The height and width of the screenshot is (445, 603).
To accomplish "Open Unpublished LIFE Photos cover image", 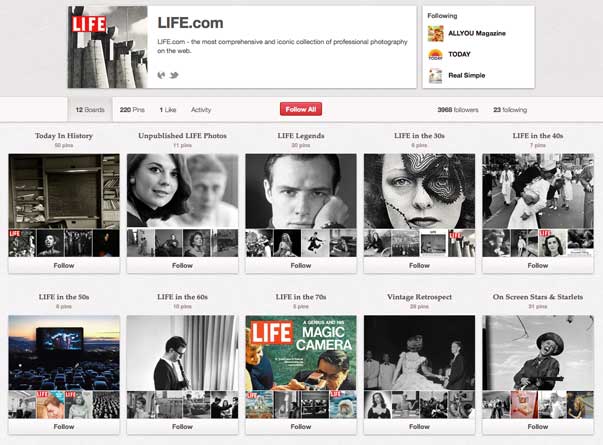I will pos(182,190).
